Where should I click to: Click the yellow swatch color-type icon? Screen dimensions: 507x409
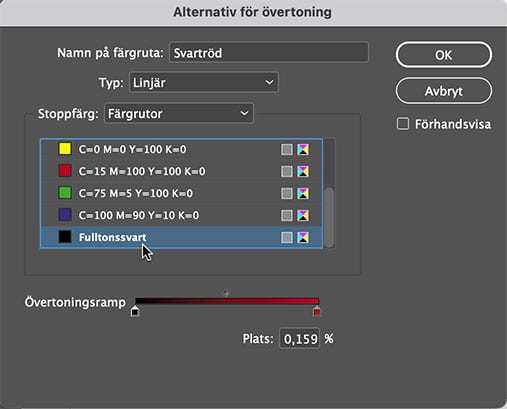coord(287,149)
